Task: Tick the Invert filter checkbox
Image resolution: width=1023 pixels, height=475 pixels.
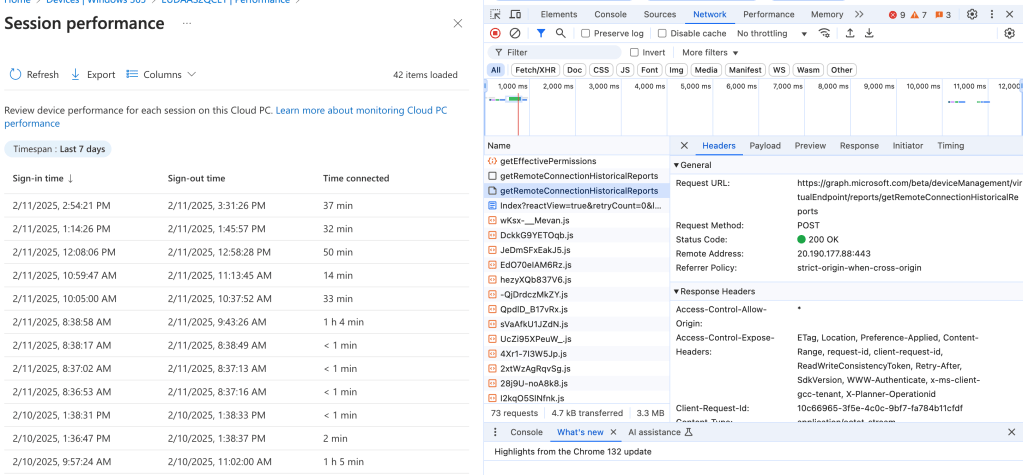Action: 634,52
